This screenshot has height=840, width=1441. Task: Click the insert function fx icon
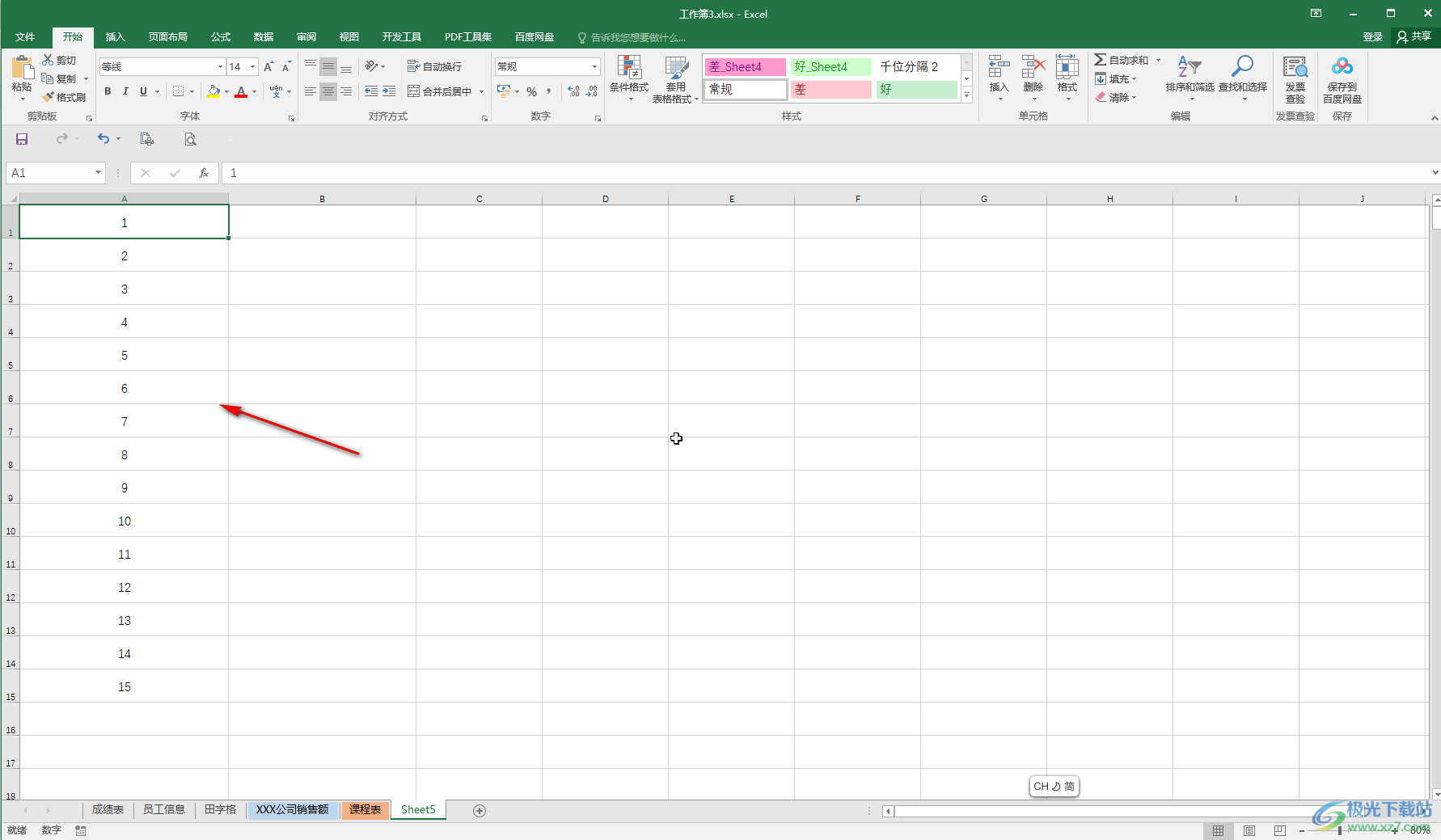204,173
